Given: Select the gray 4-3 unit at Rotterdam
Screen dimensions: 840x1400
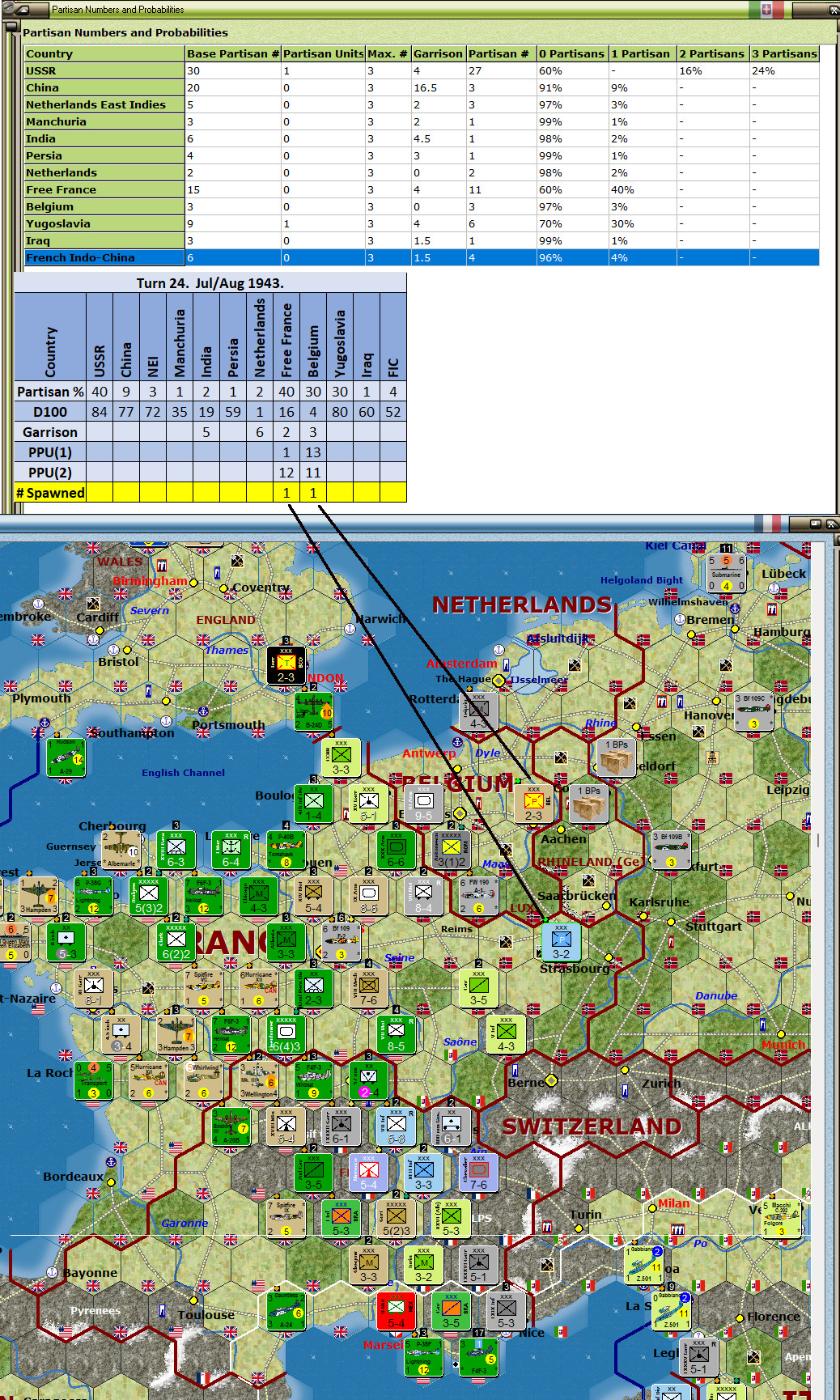Looking at the screenshot, I should 478,711.
